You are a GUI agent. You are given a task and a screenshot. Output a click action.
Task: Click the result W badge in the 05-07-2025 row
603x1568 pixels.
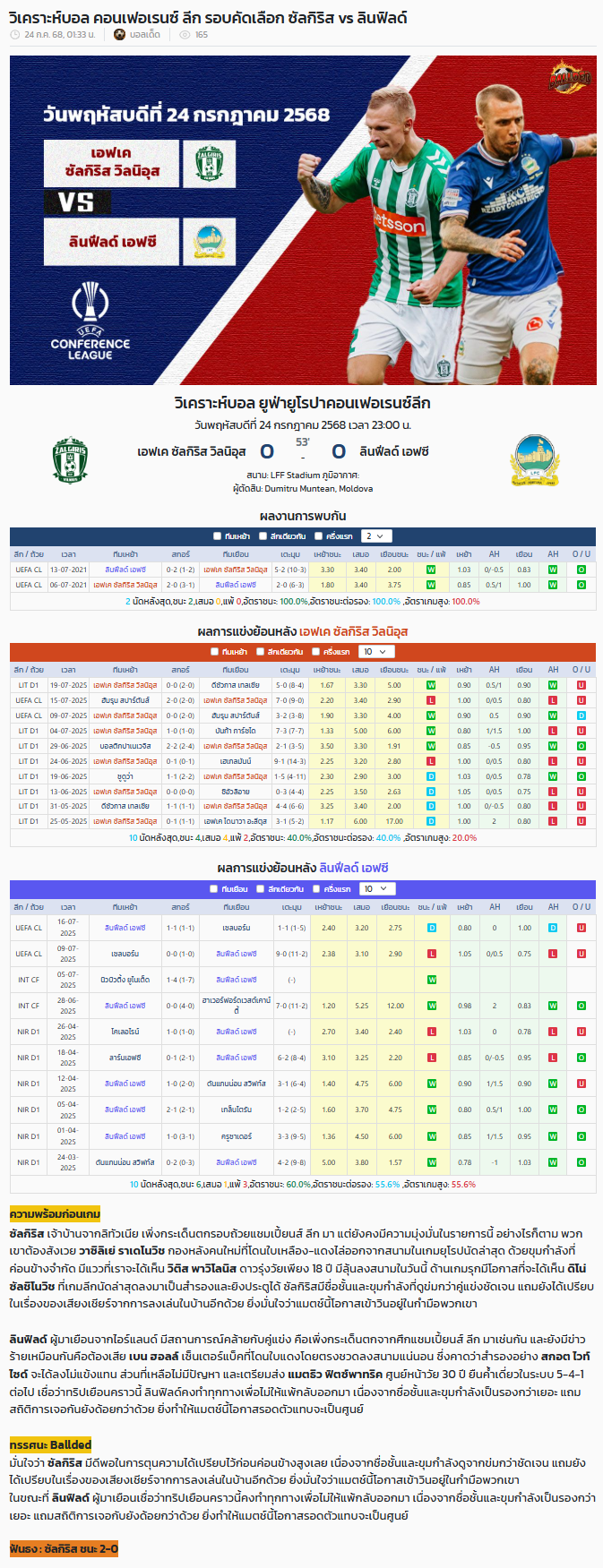(x=431, y=980)
